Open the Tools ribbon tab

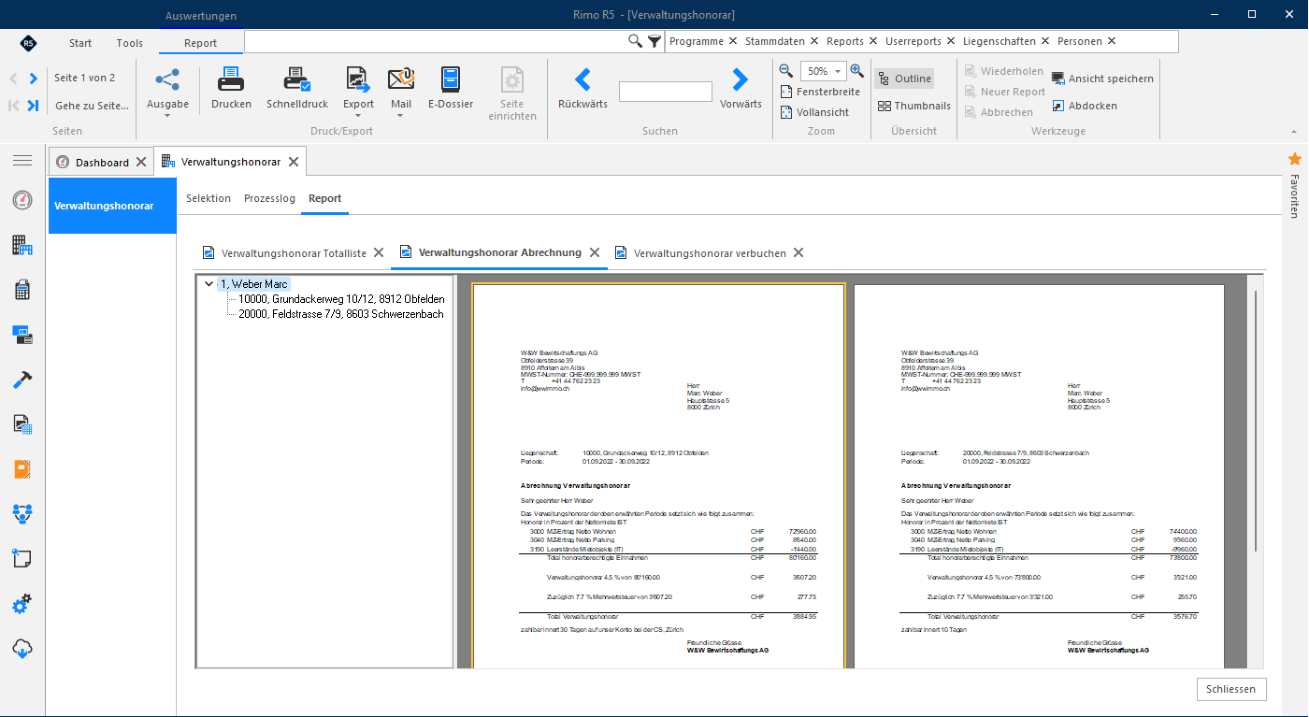(130, 43)
